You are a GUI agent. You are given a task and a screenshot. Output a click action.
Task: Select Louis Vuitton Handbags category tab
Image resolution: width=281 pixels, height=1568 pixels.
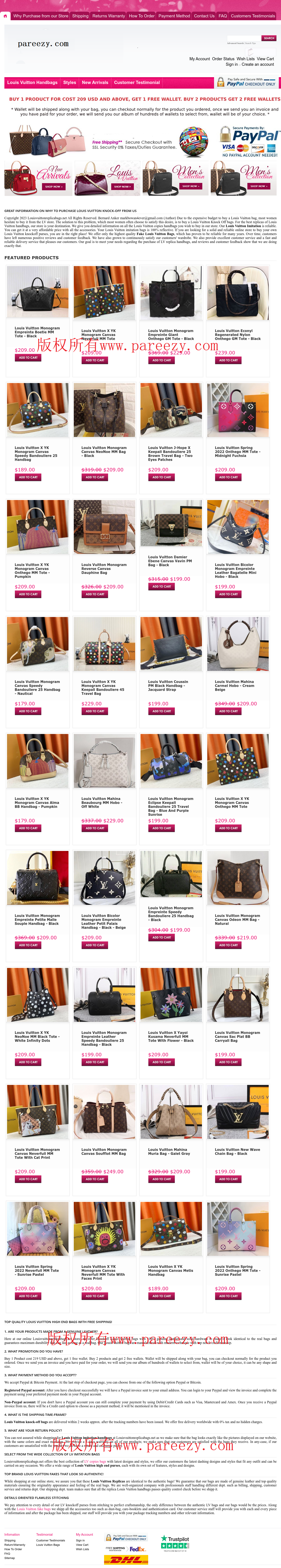32,82
